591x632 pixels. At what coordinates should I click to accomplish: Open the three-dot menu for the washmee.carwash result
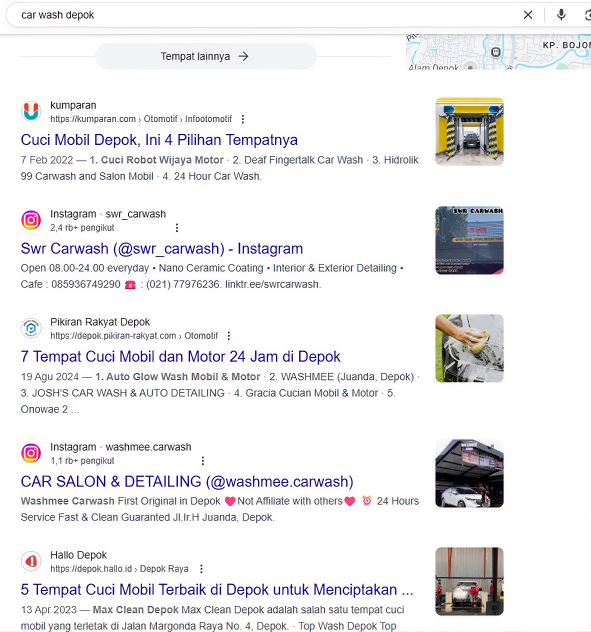click(x=203, y=461)
